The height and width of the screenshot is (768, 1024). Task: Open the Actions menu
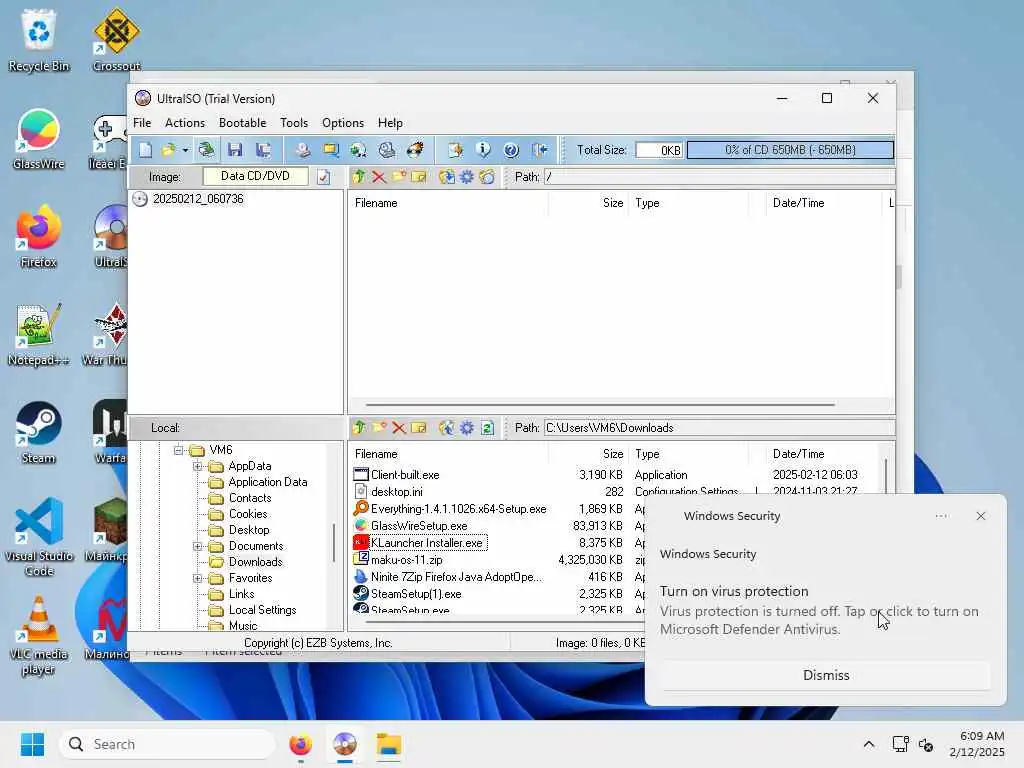pyautogui.click(x=185, y=123)
